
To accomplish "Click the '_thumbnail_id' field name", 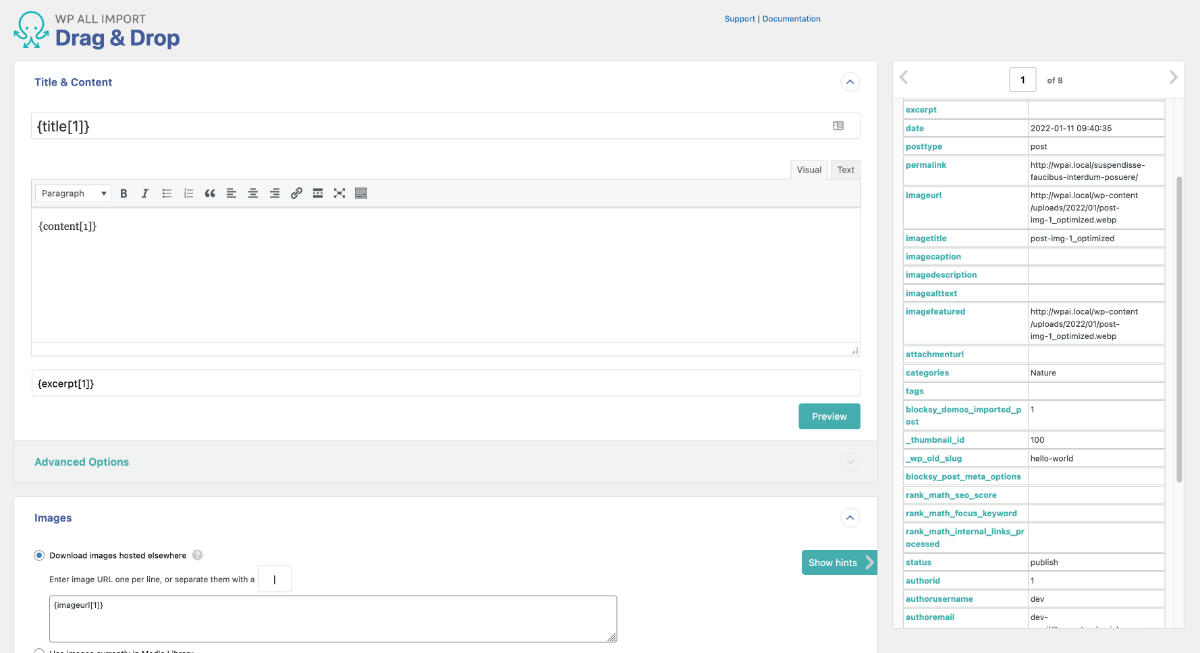I will tap(933, 440).
